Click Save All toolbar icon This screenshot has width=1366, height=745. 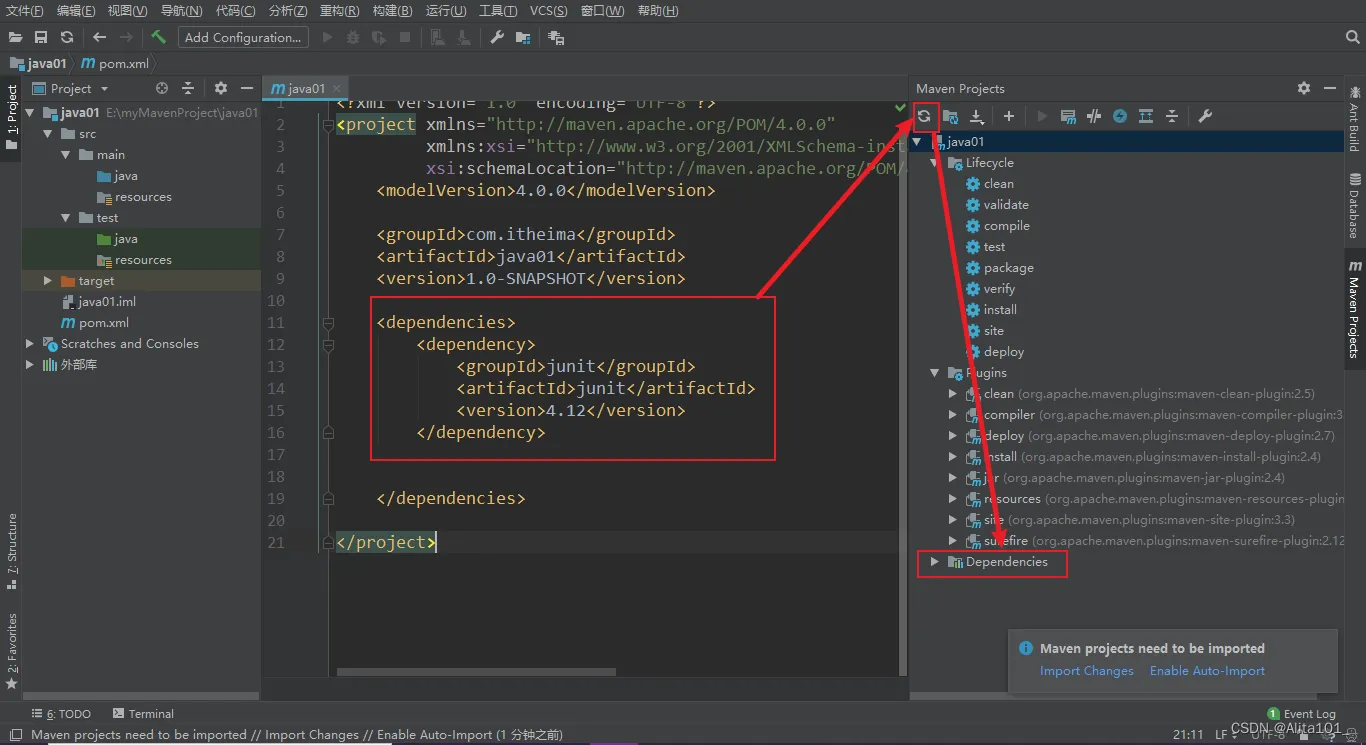click(41, 37)
